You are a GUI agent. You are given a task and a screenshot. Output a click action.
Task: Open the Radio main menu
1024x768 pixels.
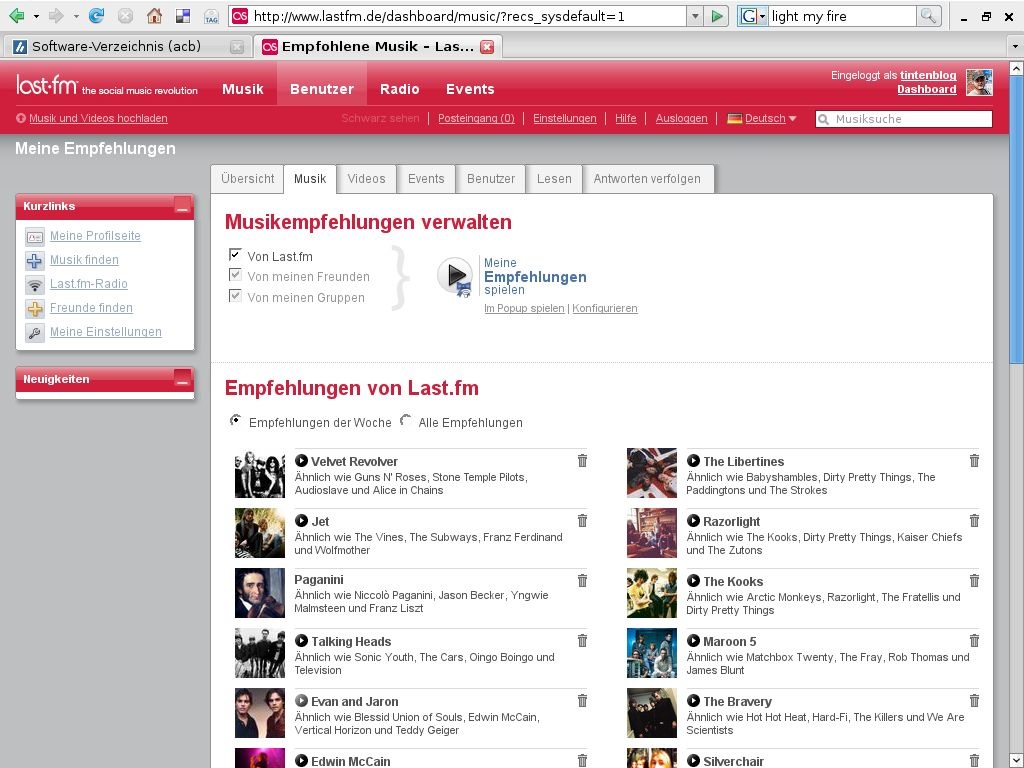(400, 89)
